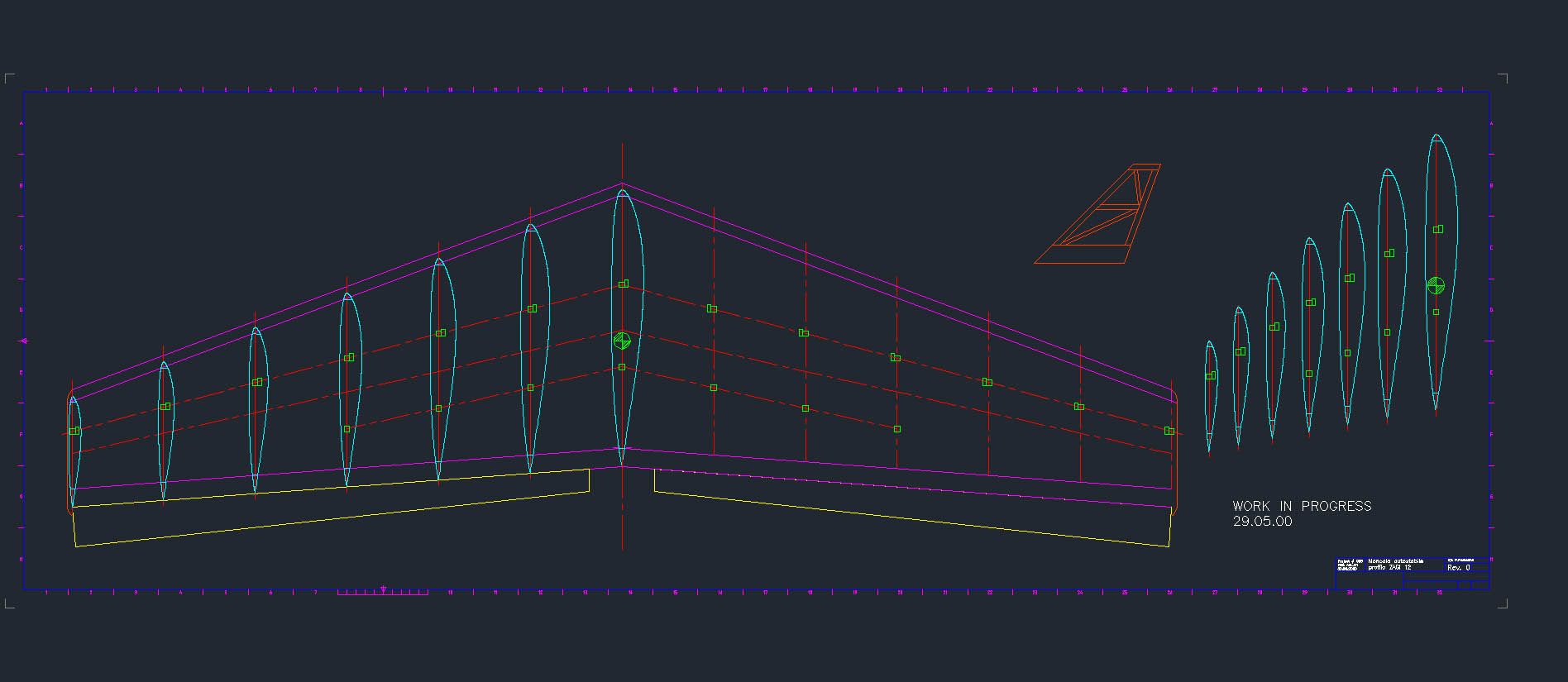Click the upper green spar marker on root rib
Screen dimensions: 1568x682
point(624,284)
